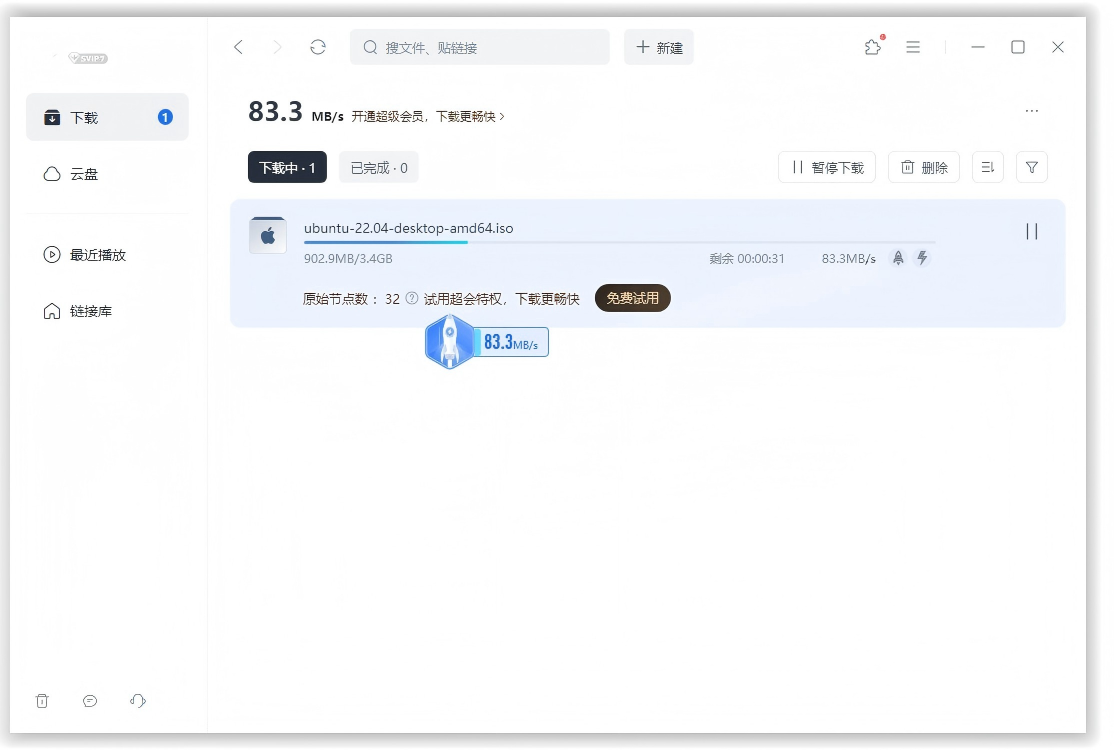Open the hamburger main menu

(913, 47)
